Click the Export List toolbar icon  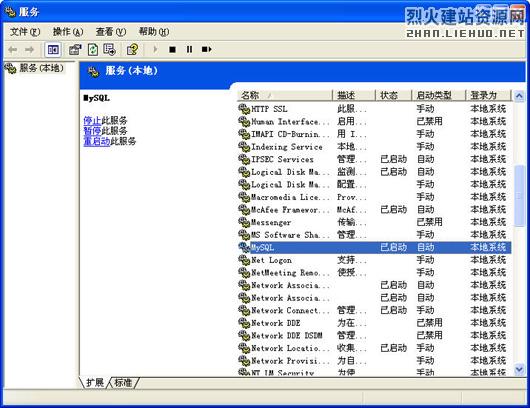[110, 50]
